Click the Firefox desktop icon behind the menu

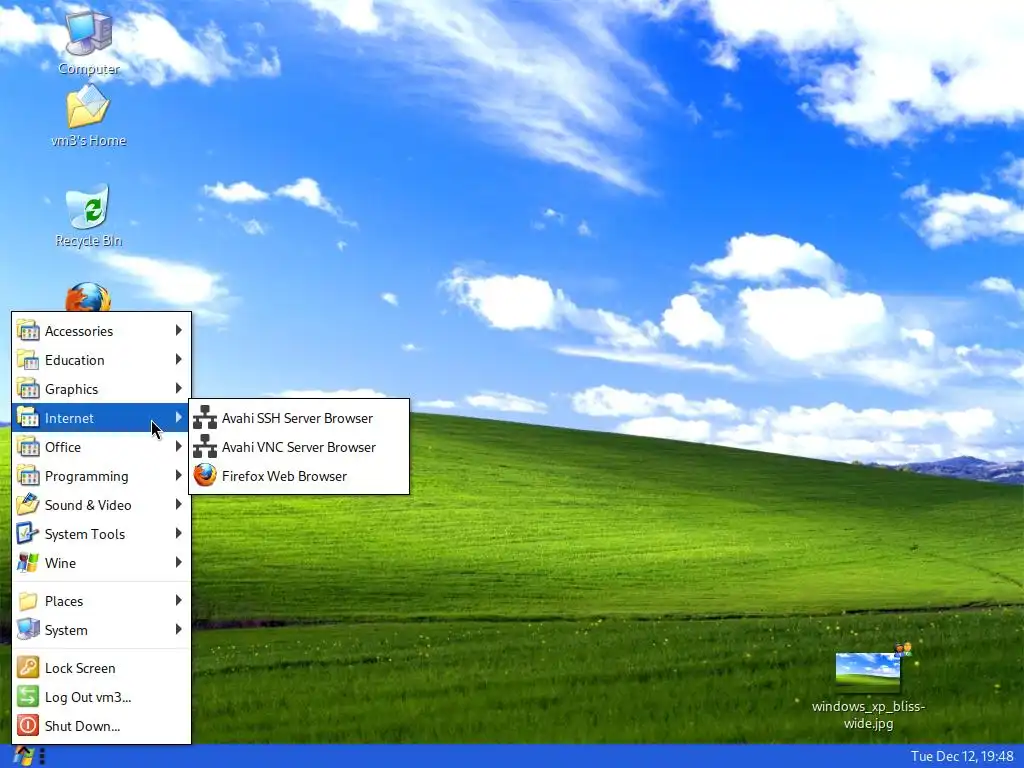pos(88,296)
